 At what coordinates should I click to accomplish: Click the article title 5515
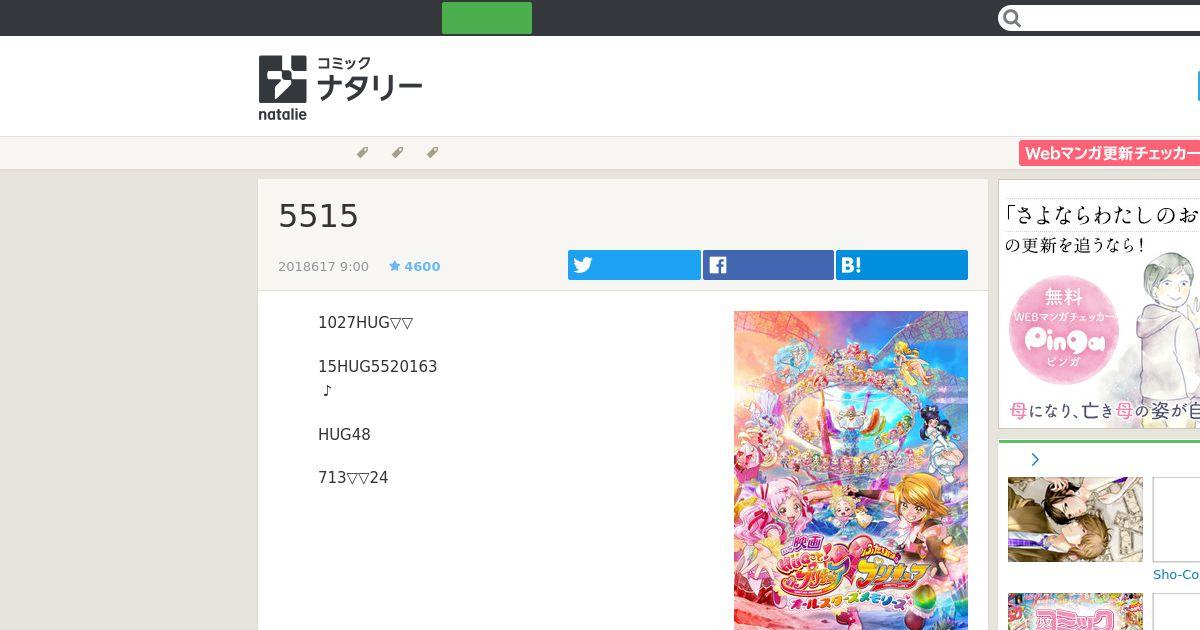click(x=318, y=215)
